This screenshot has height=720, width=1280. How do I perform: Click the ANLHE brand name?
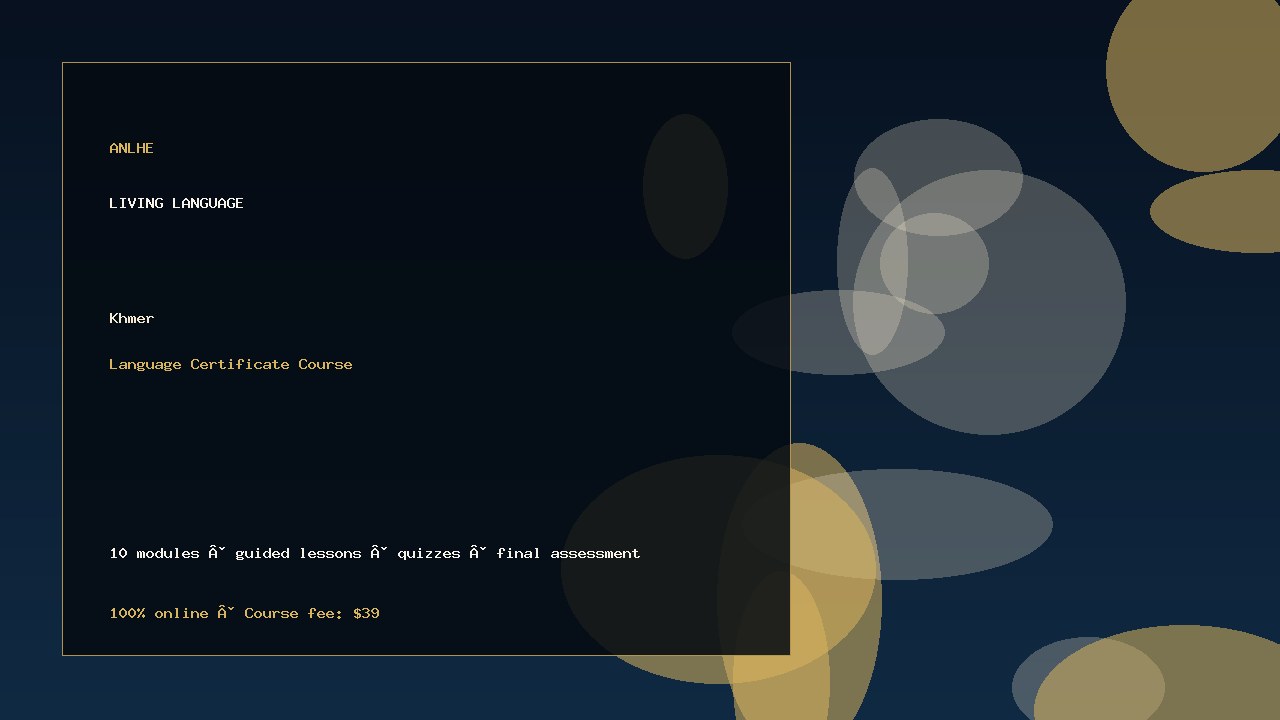(x=131, y=148)
